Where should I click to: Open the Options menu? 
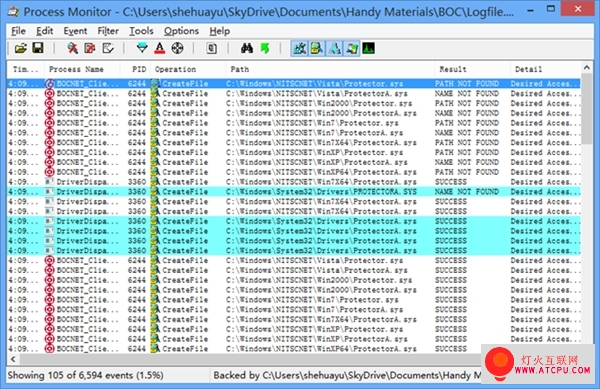tap(181, 31)
